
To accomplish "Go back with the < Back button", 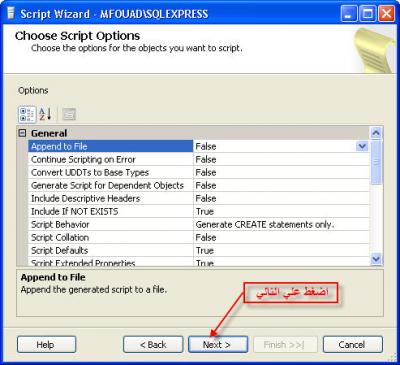I will [x=153, y=344].
